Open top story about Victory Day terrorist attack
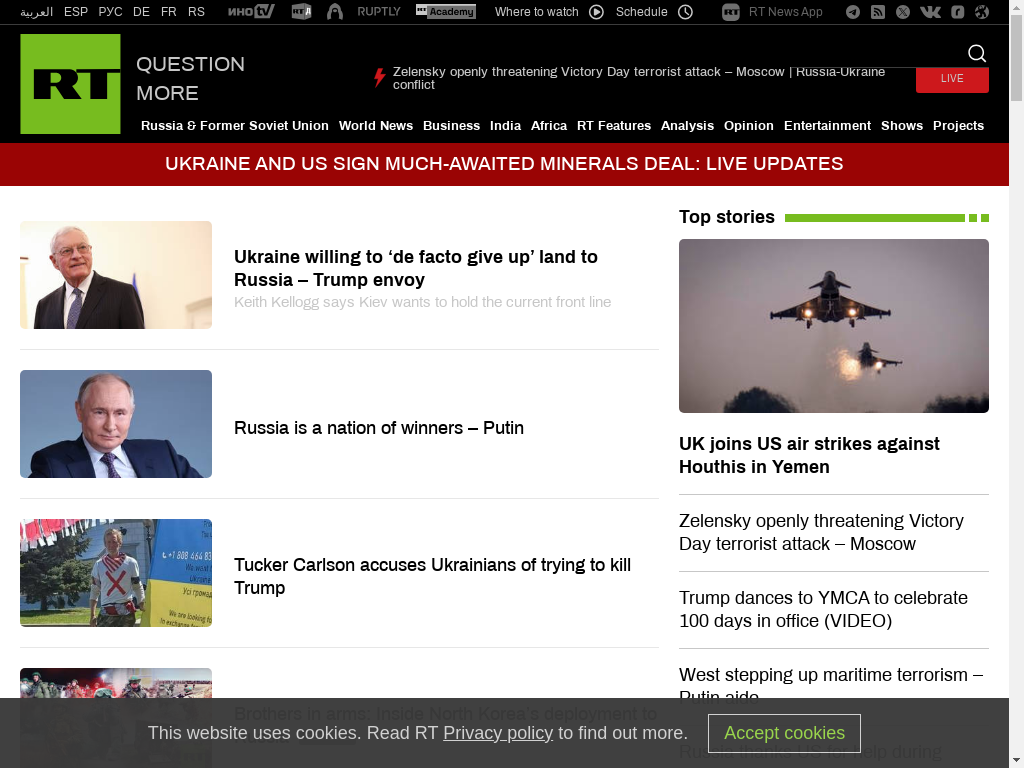The image size is (1024, 768). (x=821, y=532)
